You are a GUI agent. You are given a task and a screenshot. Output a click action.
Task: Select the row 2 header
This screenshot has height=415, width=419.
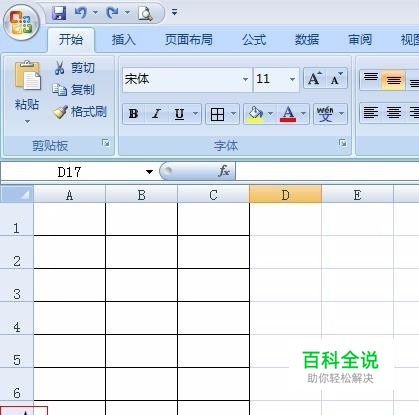(x=17, y=252)
